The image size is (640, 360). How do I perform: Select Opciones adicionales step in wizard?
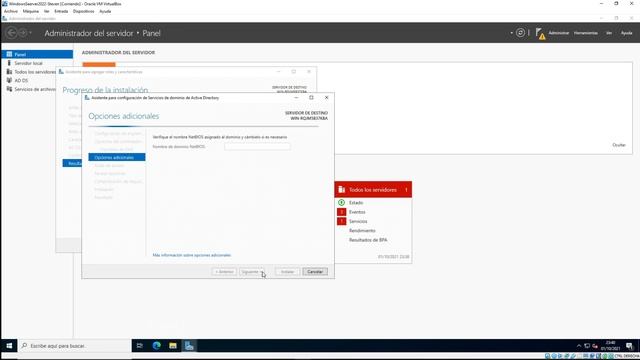(117, 157)
